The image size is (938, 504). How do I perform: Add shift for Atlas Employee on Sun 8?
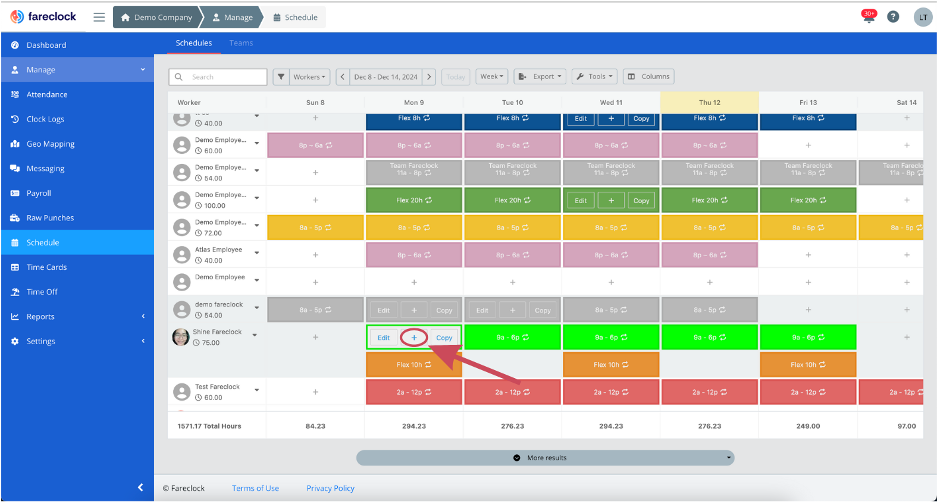(x=315, y=255)
